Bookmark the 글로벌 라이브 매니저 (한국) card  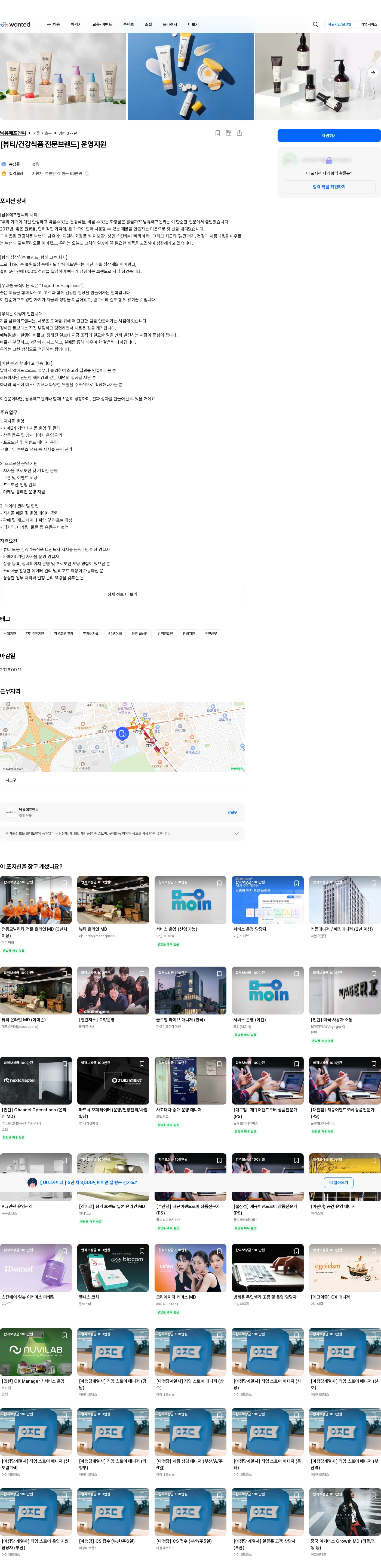click(219, 974)
